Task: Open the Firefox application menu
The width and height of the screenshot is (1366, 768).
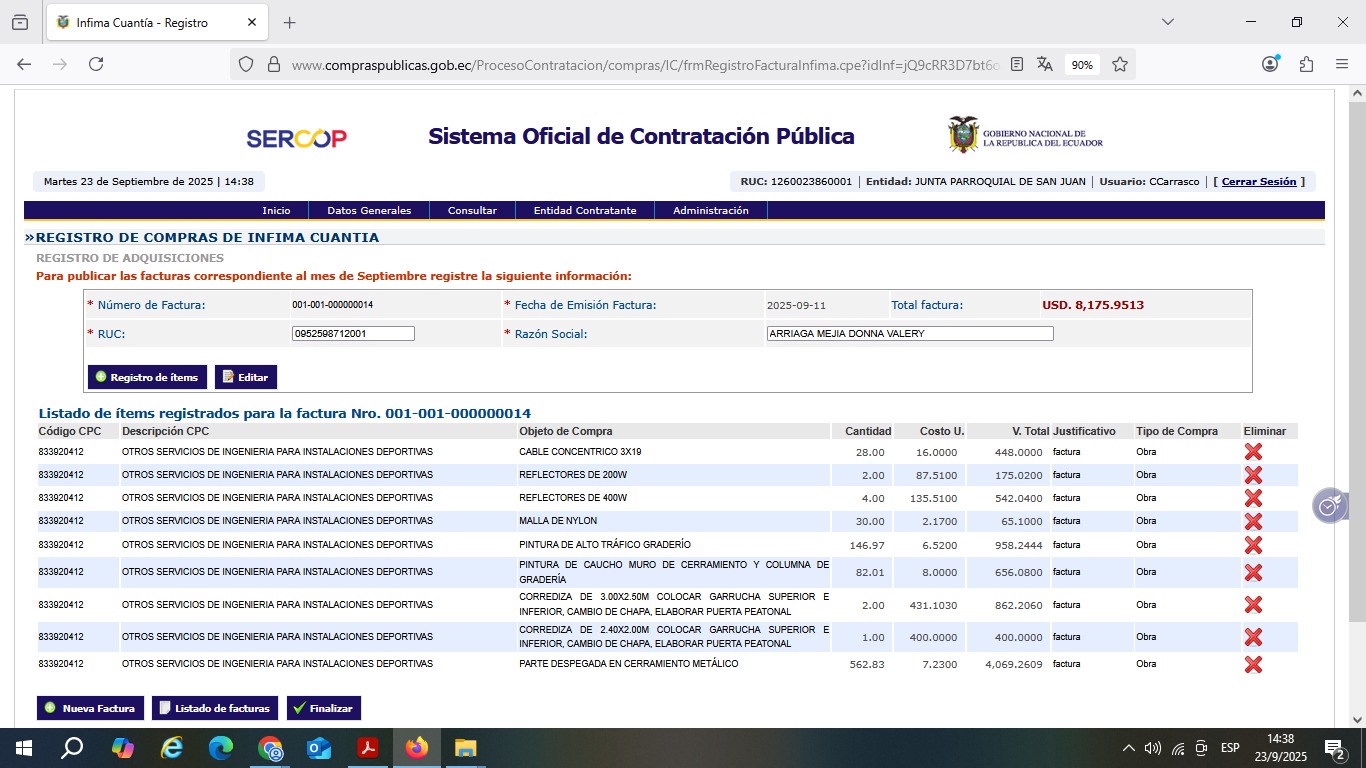Action: (1342, 64)
